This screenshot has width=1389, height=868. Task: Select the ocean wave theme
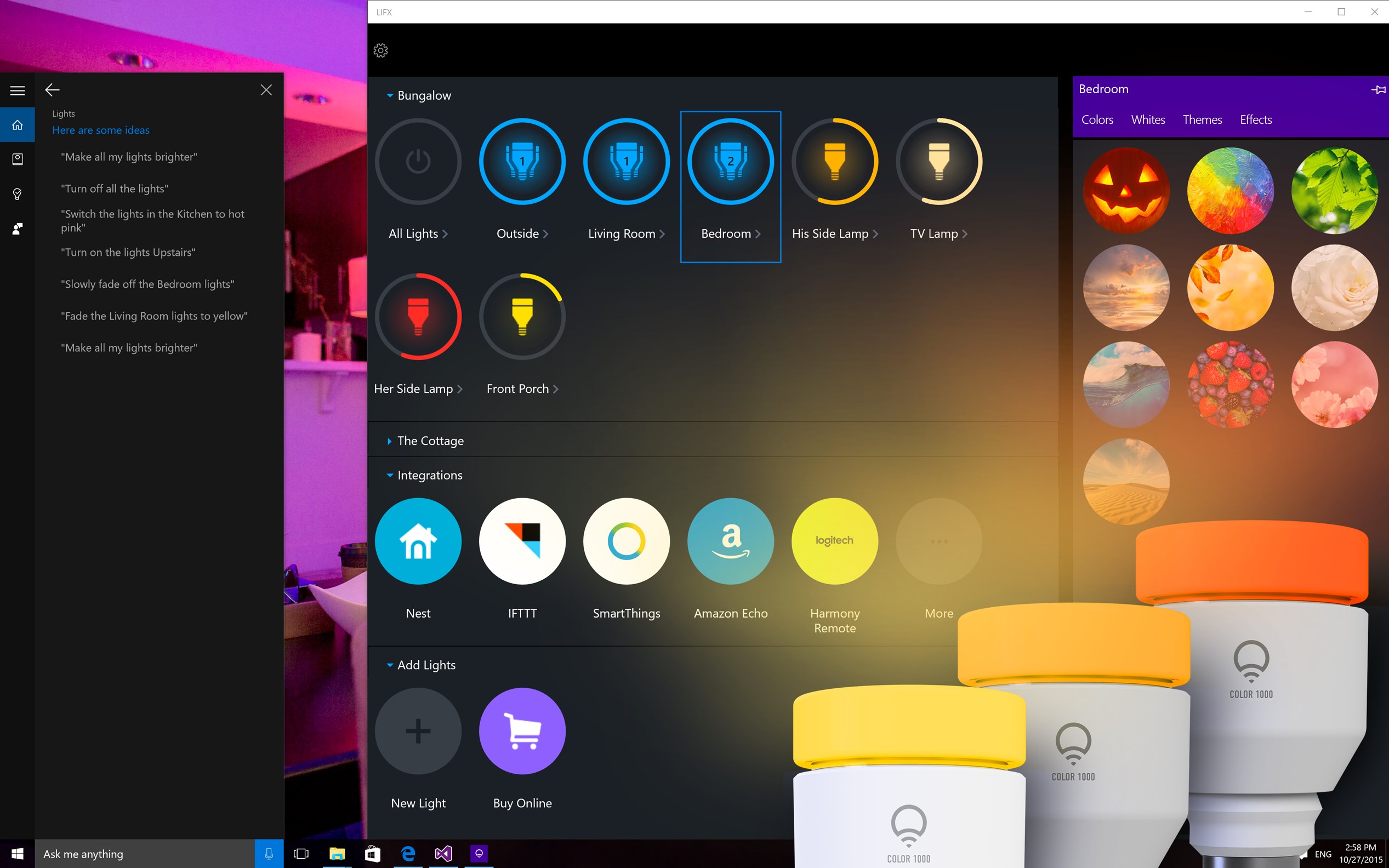(1126, 385)
